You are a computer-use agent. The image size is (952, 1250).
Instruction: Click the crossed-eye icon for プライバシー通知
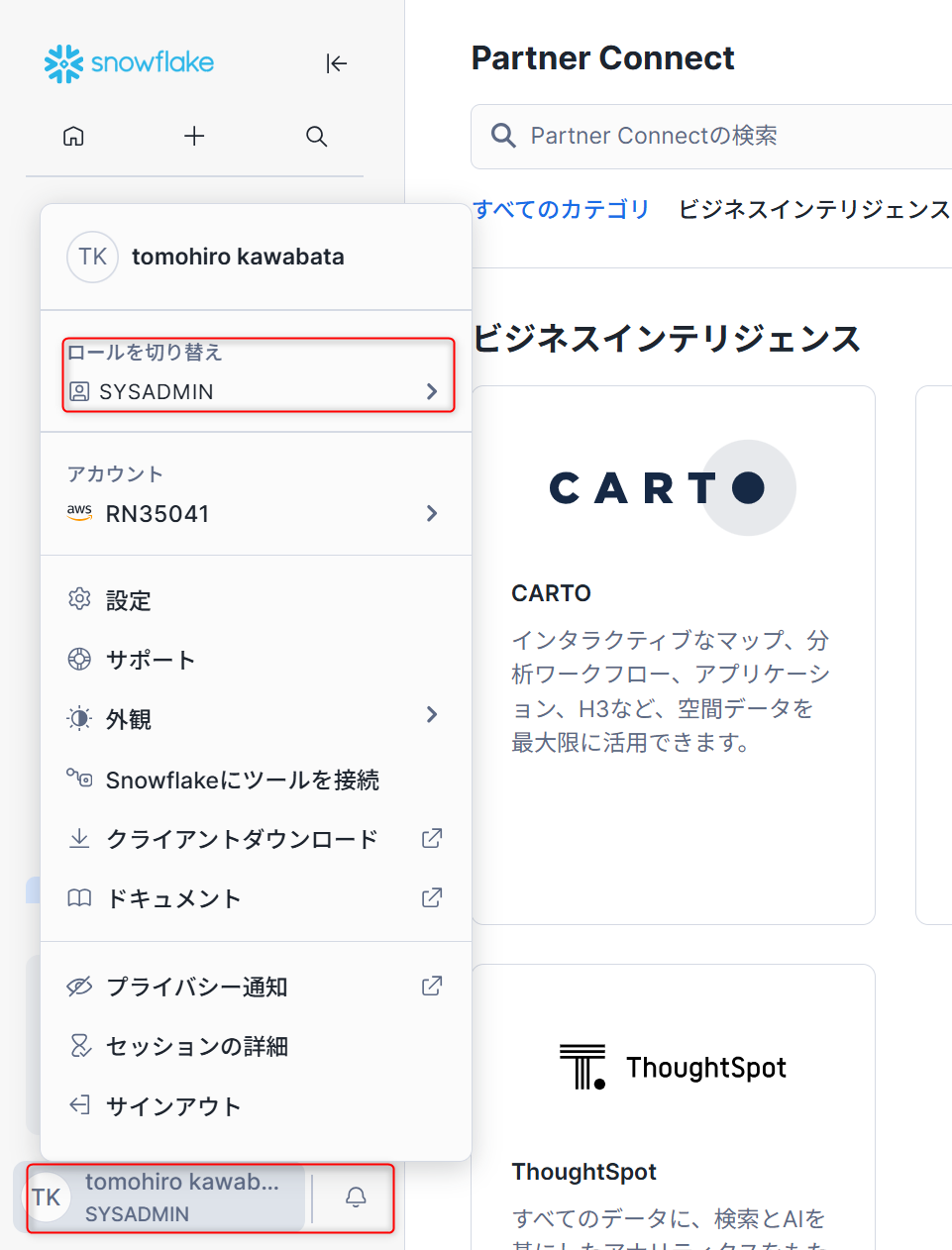(79, 986)
